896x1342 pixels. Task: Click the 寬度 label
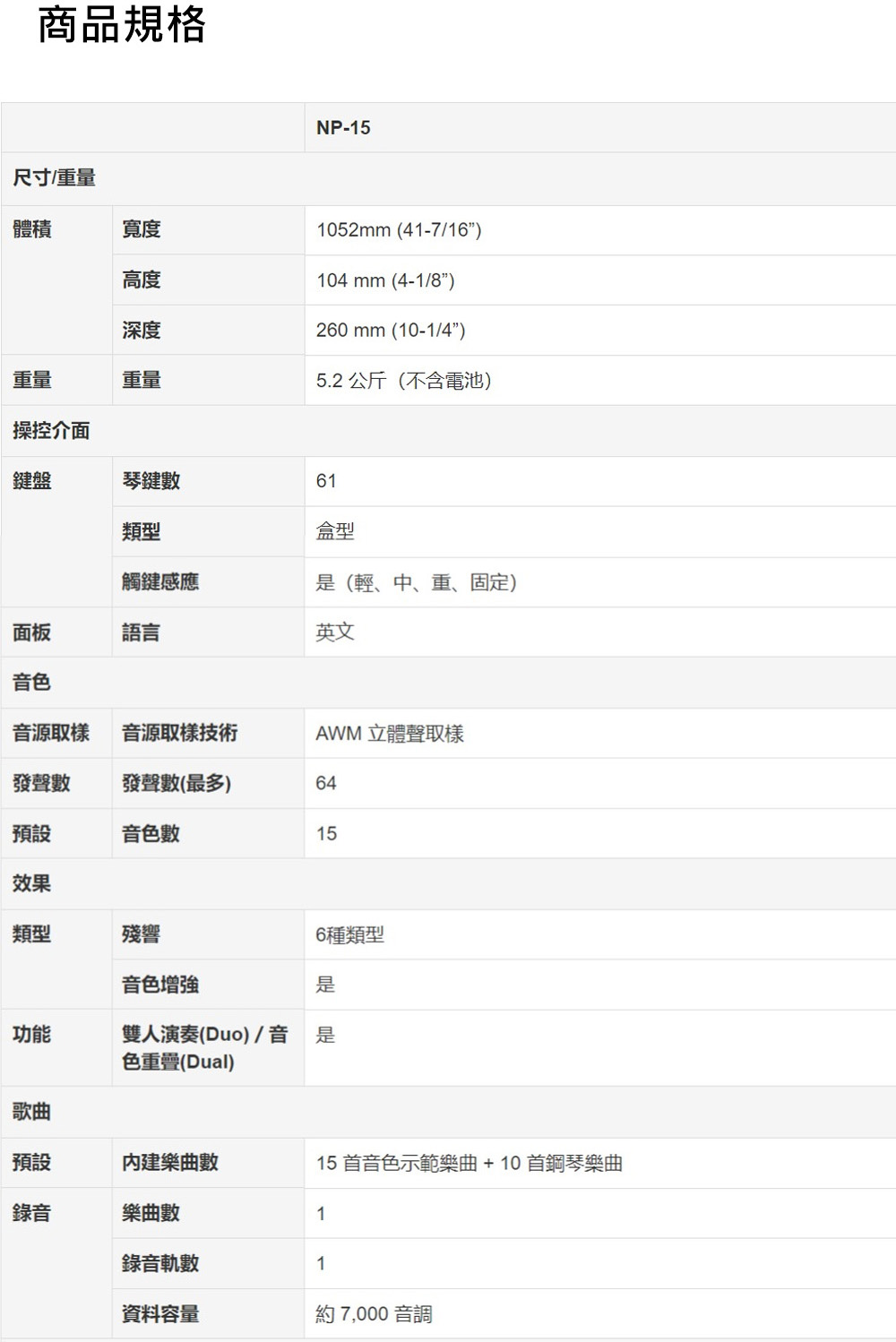pyautogui.click(x=142, y=229)
